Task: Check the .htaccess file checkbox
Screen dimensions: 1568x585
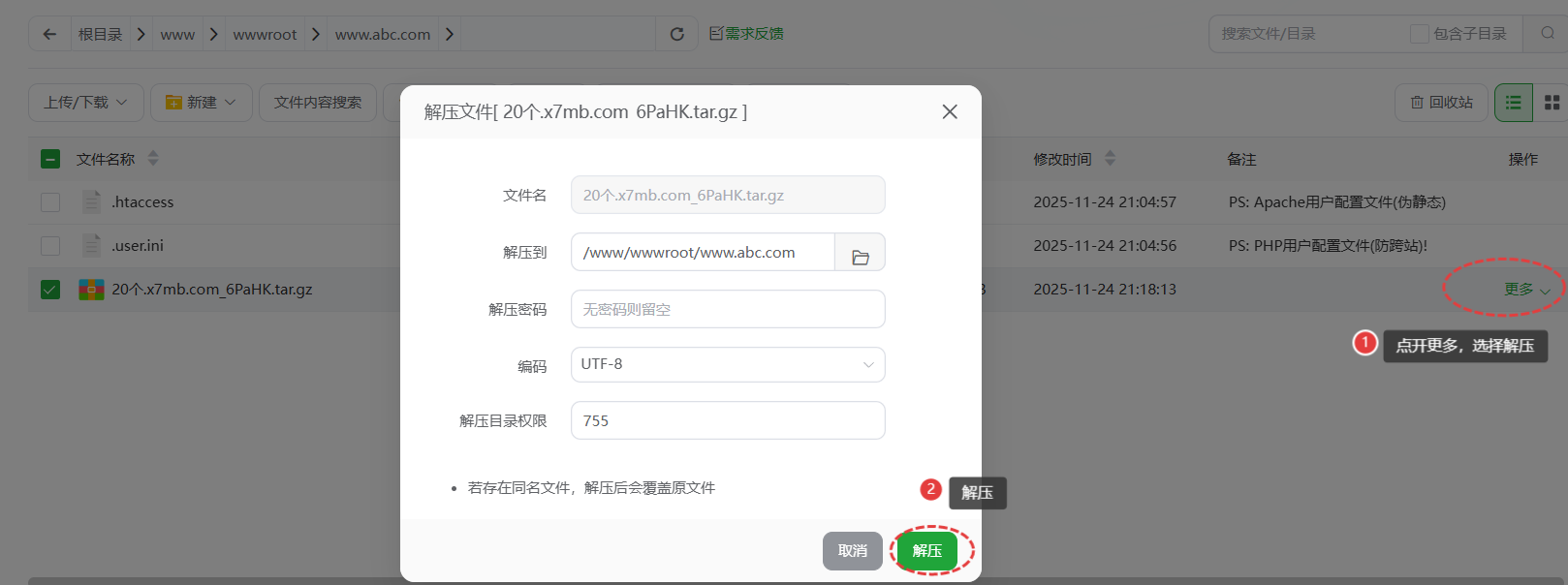Action: click(x=50, y=202)
